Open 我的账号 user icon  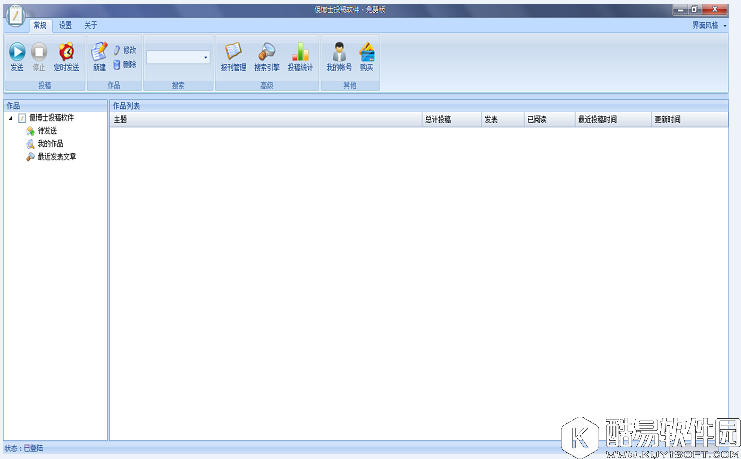click(339, 52)
